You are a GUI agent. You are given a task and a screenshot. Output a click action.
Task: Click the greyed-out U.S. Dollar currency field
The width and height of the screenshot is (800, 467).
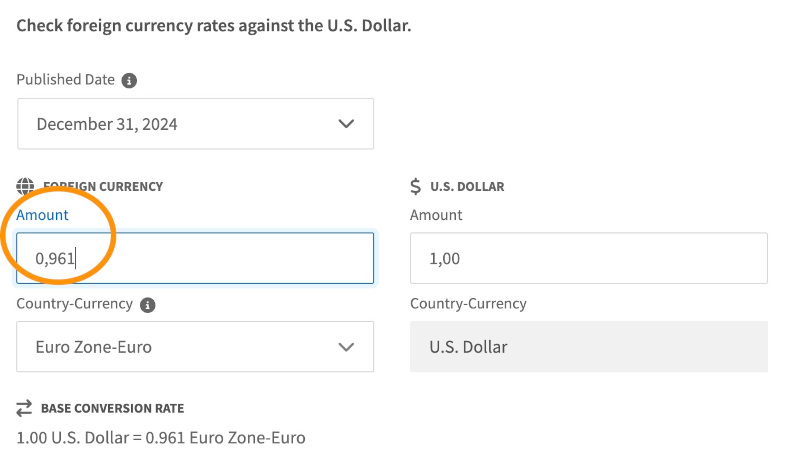pos(588,347)
